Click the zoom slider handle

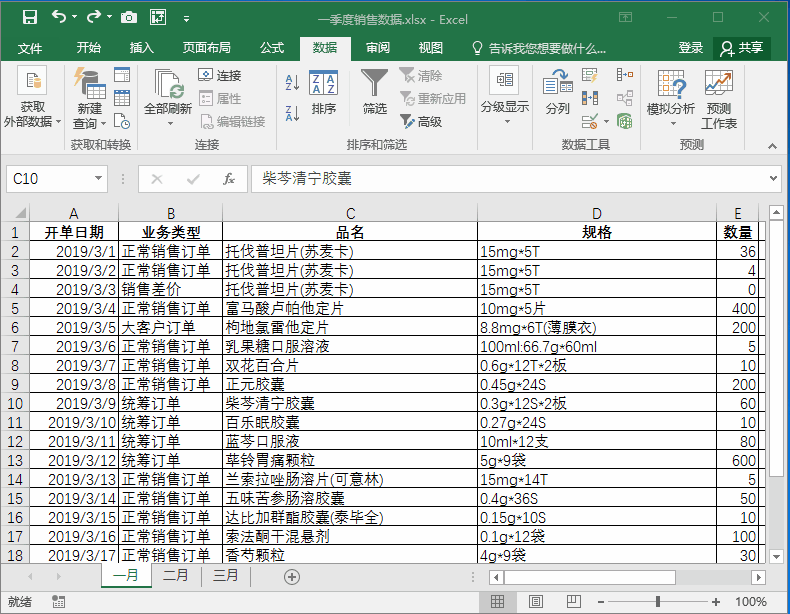pyautogui.click(x=657, y=601)
